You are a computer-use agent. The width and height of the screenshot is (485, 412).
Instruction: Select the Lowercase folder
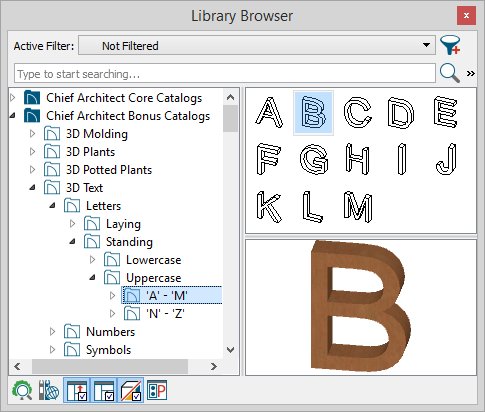153,260
